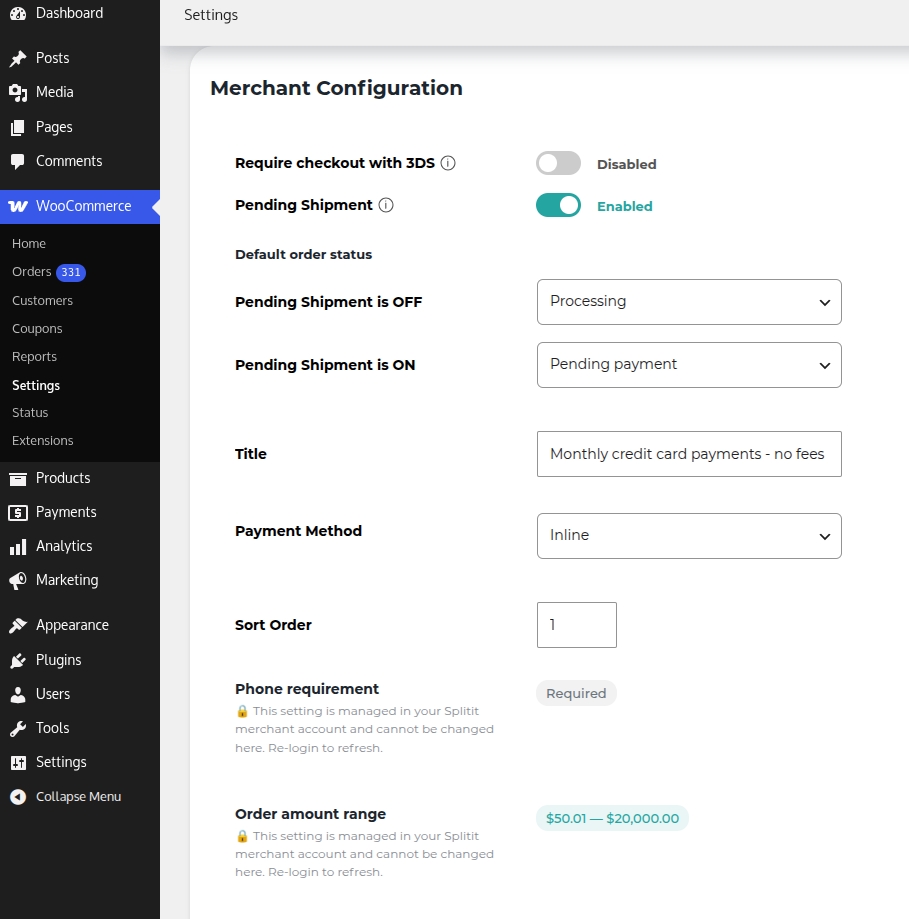Click the Comments speech bubble icon

click(x=18, y=161)
